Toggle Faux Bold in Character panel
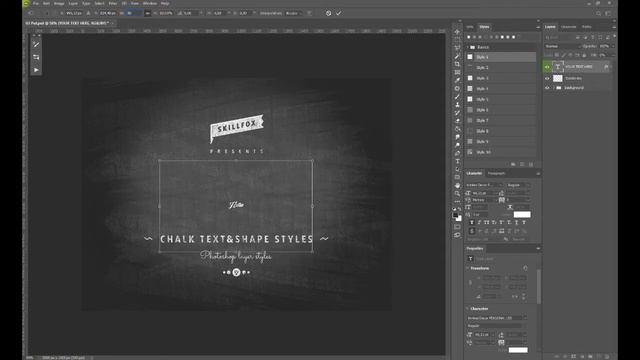640x360 pixels. (472, 222)
